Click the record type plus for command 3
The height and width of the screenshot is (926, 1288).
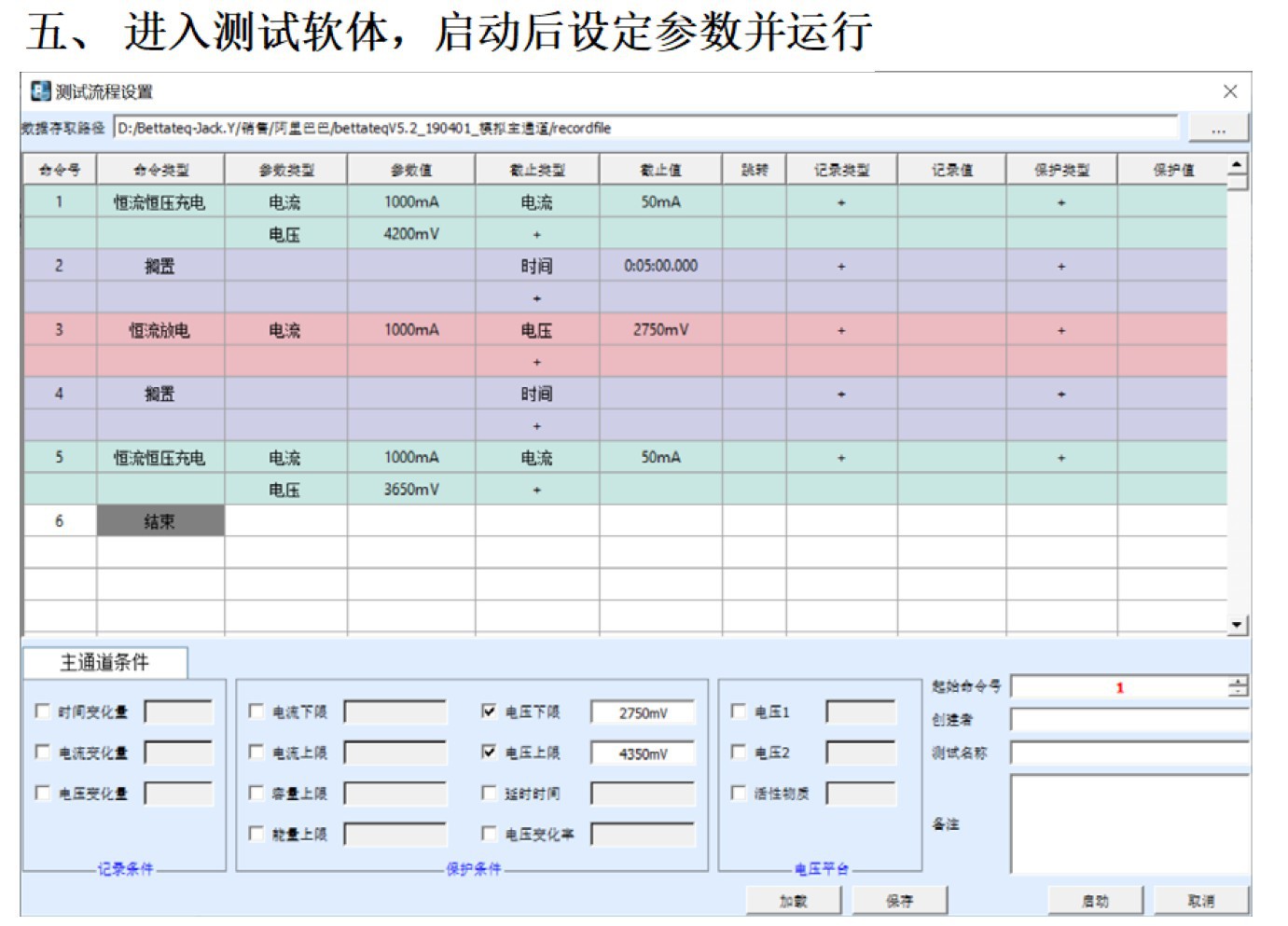[x=841, y=330]
